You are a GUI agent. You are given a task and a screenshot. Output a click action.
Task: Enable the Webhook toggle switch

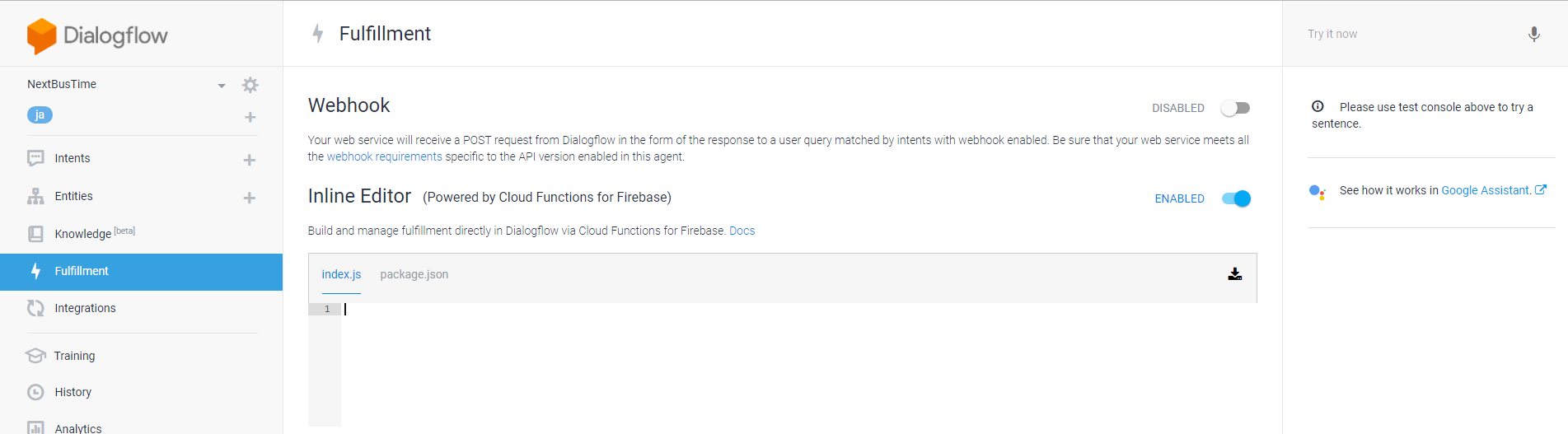1235,108
